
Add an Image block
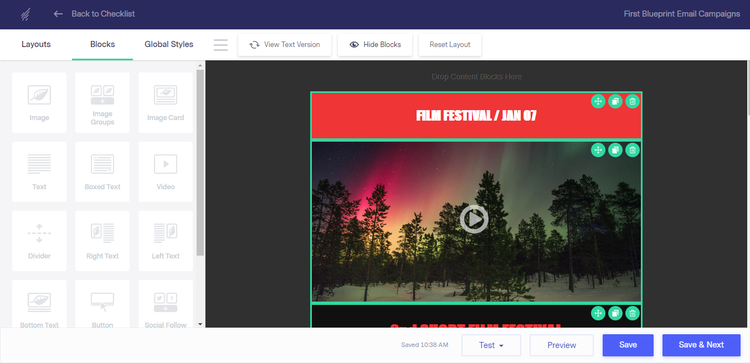tap(39, 102)
